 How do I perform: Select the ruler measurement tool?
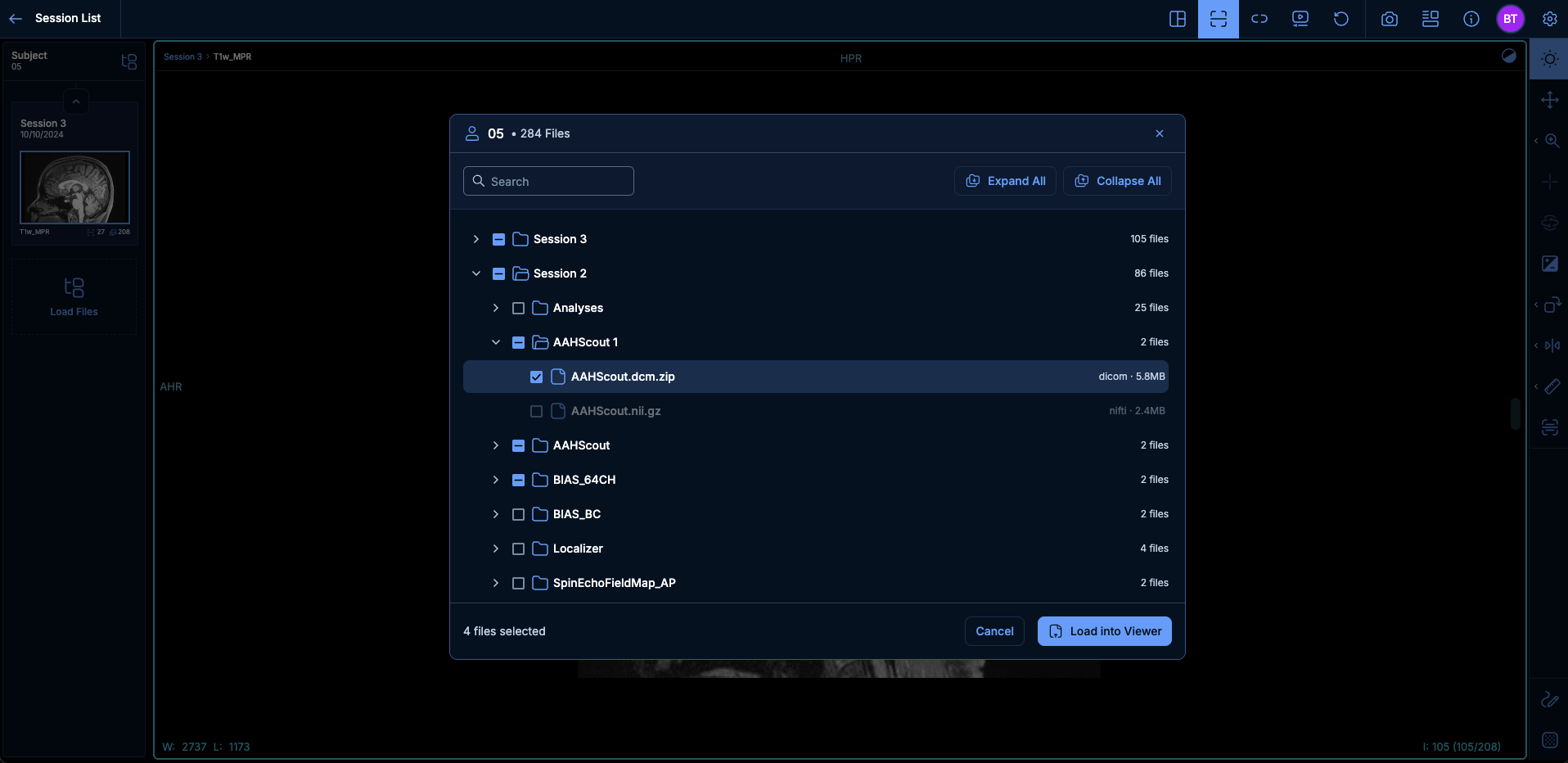[x=1552, y=386]
